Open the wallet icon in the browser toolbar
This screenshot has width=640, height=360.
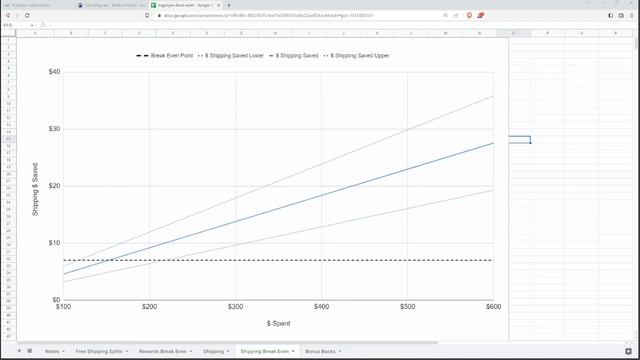click(621, 16)
